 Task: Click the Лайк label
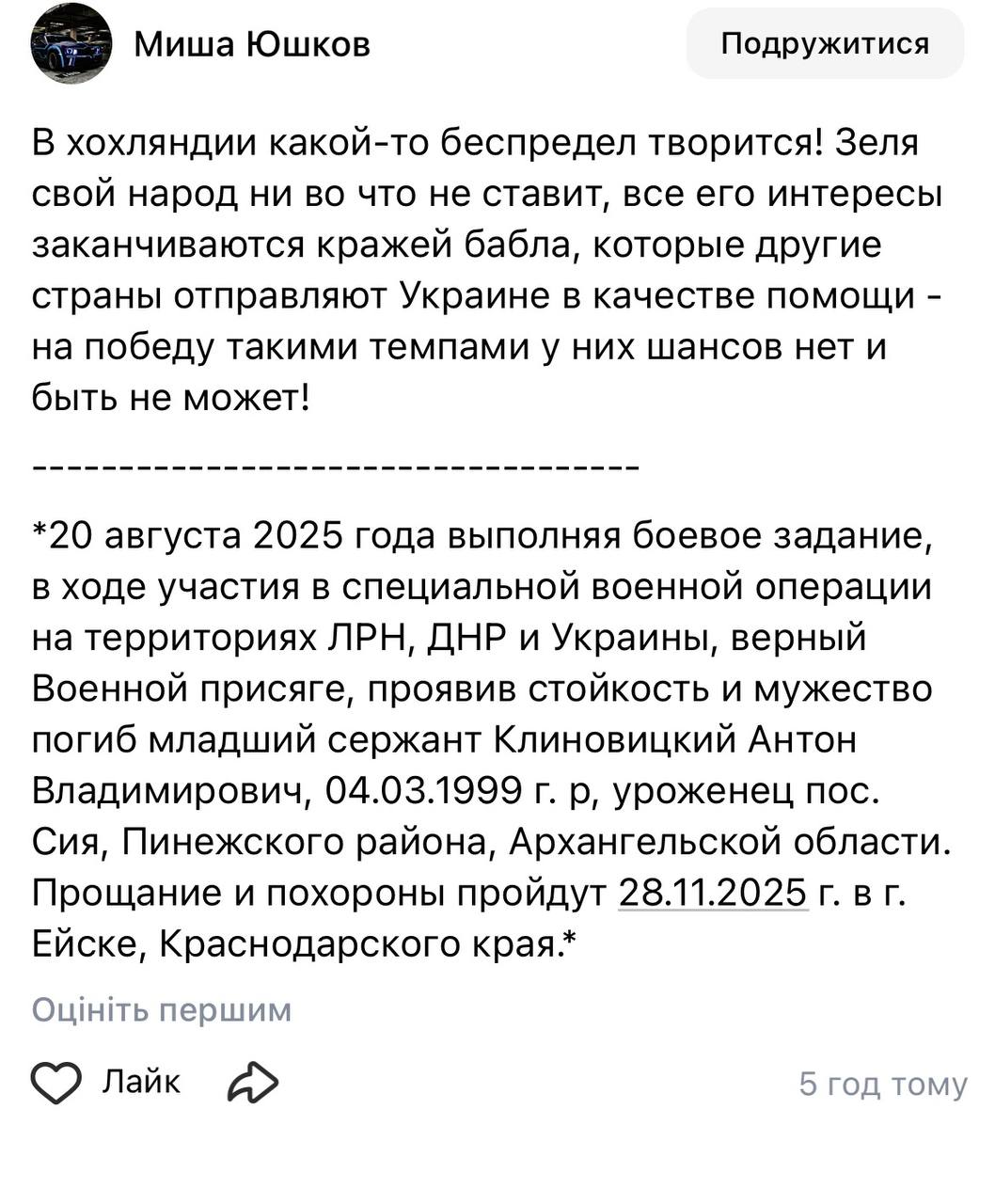coord(141,1082)
